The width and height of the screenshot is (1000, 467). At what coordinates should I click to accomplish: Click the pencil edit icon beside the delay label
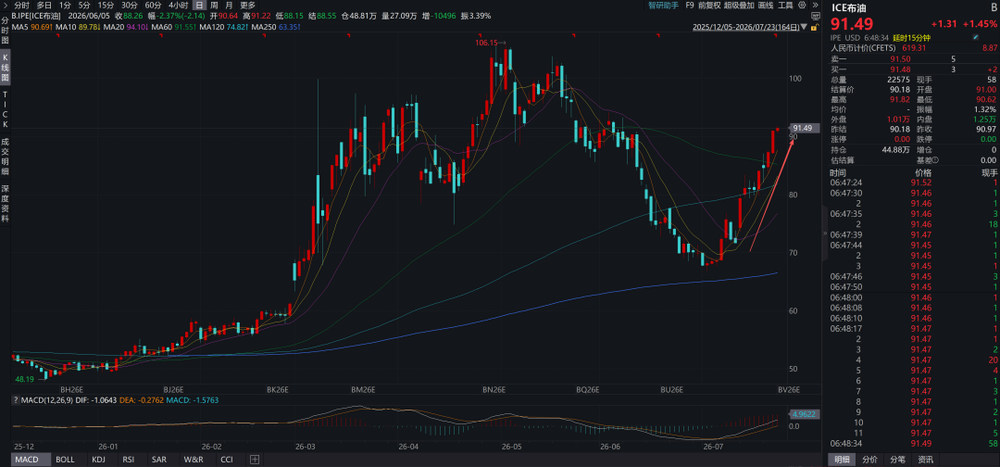tap(975, 38)
